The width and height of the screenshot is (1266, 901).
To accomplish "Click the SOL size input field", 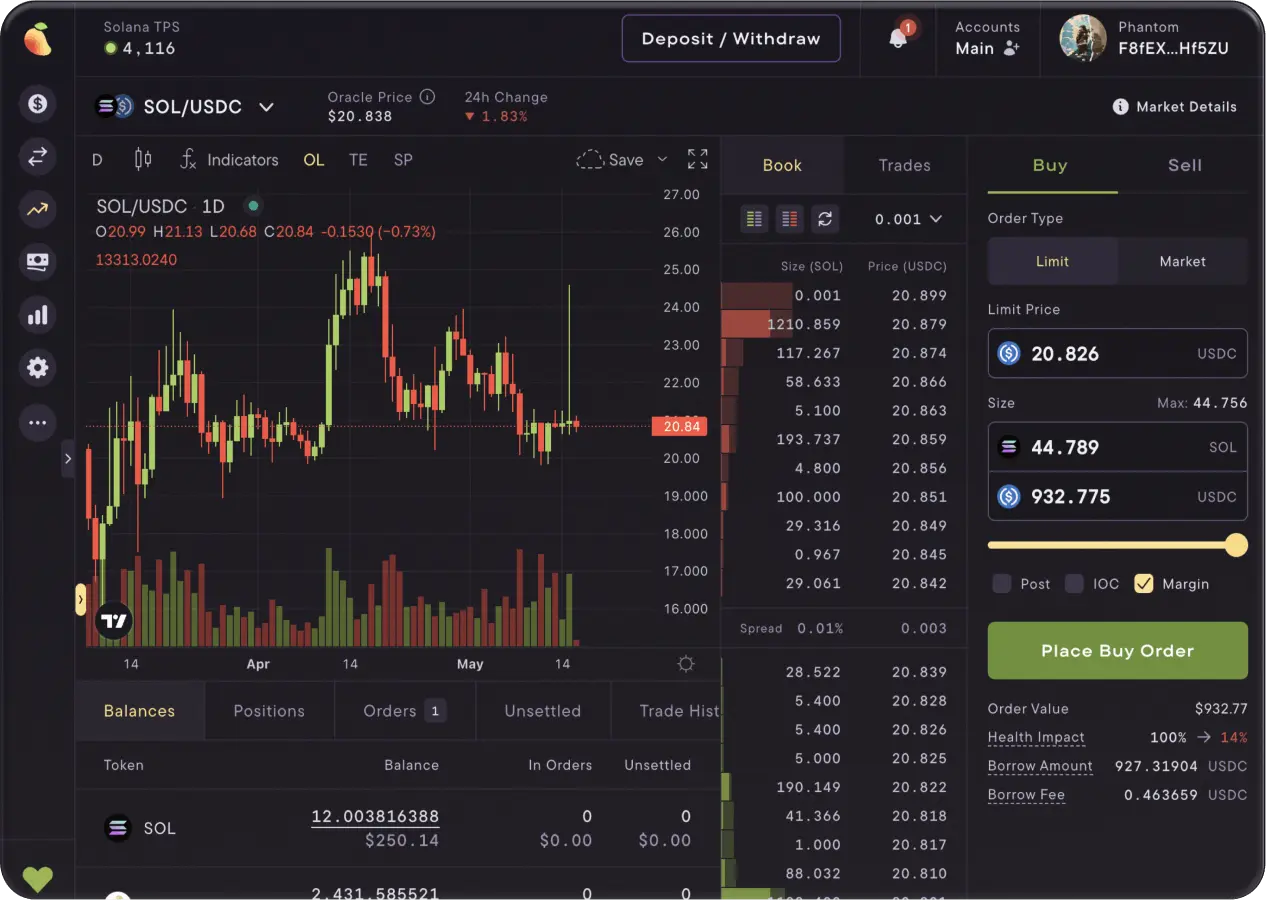I will [x=1118, y=447].
